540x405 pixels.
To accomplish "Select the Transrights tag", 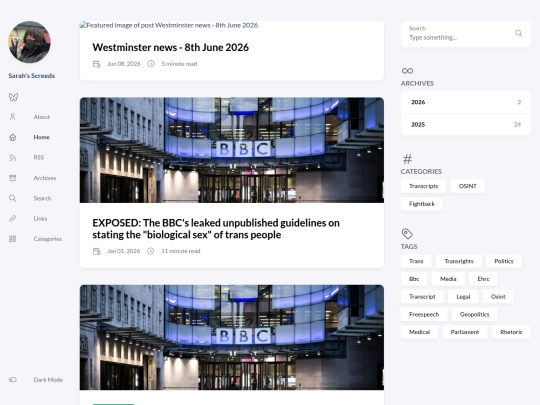I will click(459, 261).
